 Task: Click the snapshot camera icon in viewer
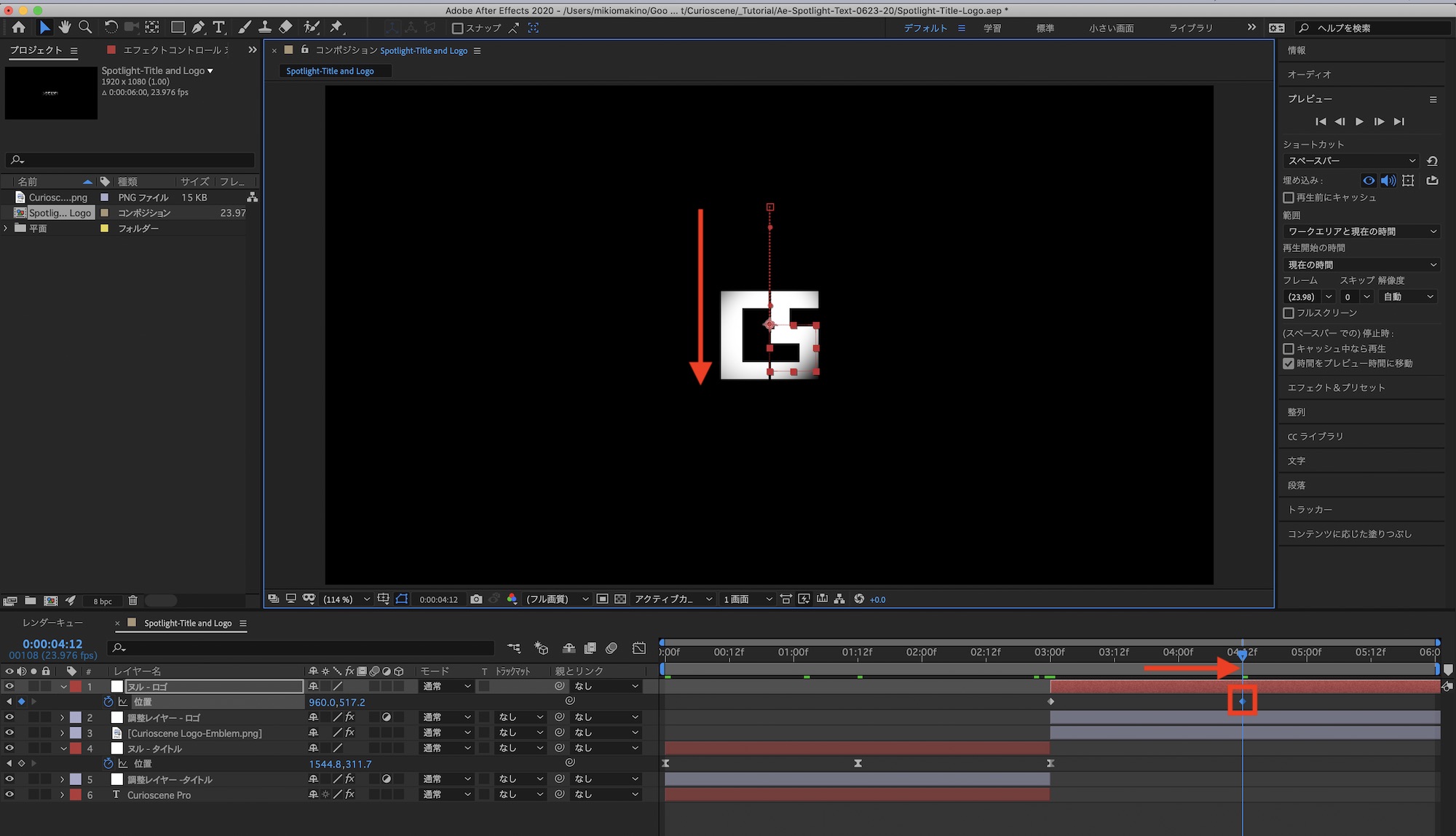pos(476,599)
